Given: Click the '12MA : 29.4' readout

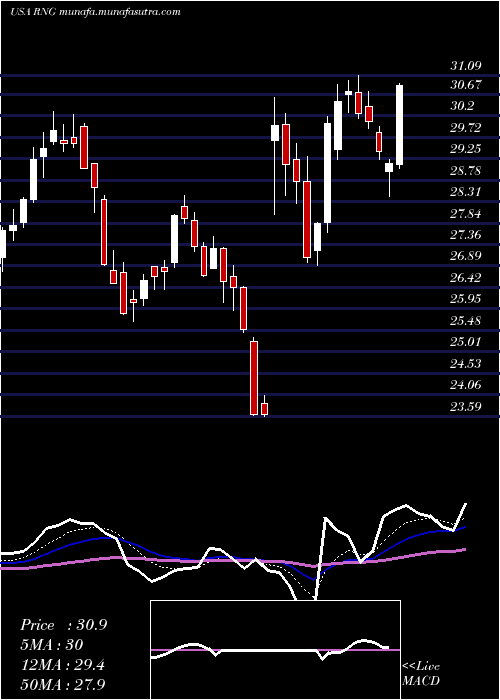Looking at the screenshot, I should (62, 665).
